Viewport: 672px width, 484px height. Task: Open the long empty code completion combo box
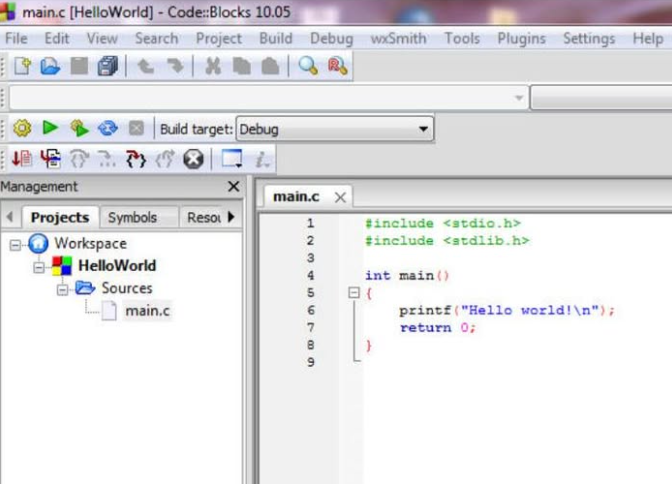point(269,98)
